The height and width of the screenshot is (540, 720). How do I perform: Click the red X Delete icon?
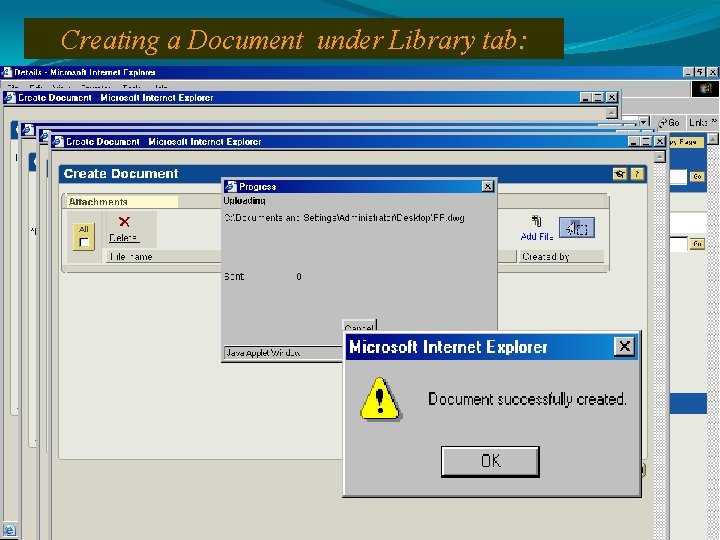[x=124, y=222]
